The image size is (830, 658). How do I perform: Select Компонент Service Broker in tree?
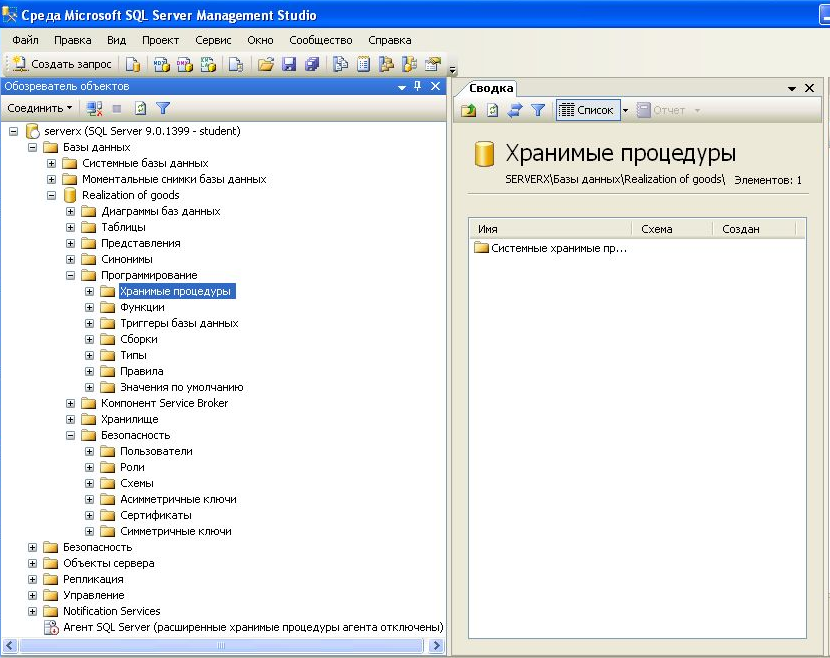[x=164, y=403]
